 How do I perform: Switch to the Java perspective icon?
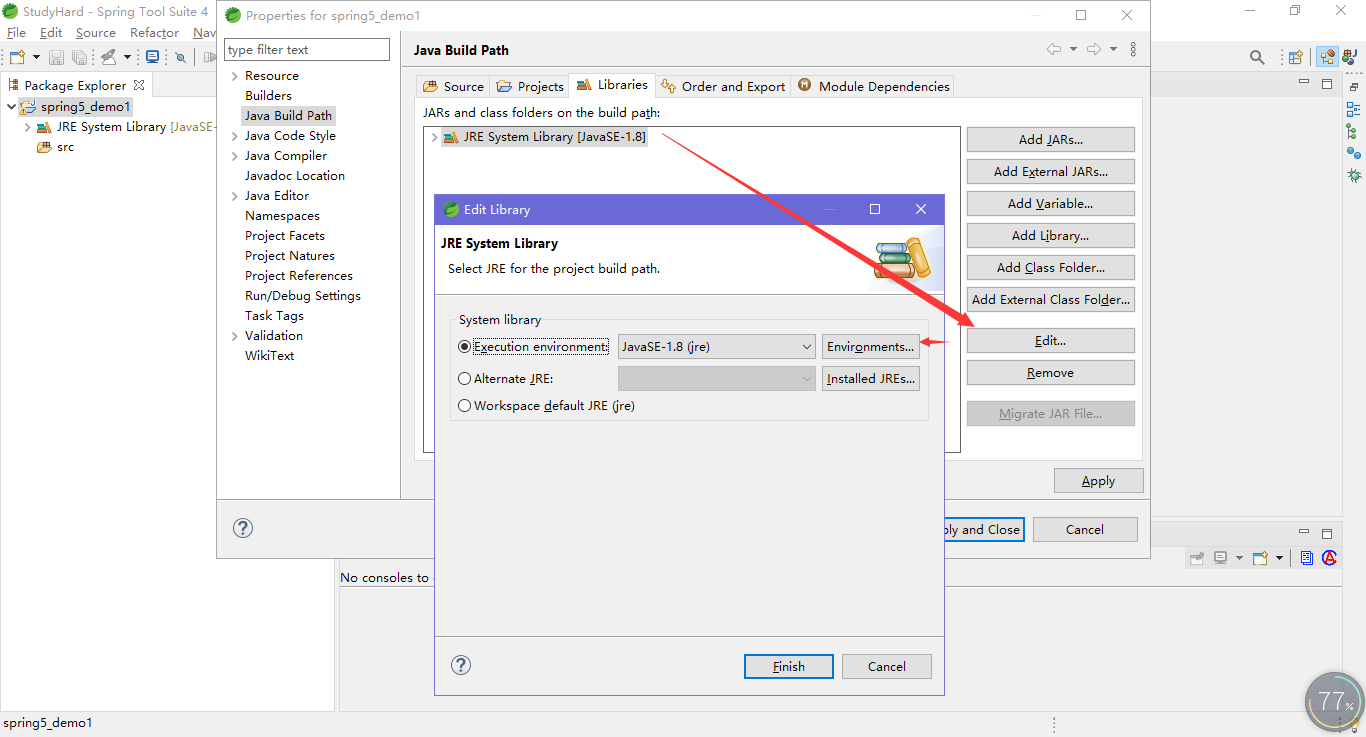coord(1350,57)
